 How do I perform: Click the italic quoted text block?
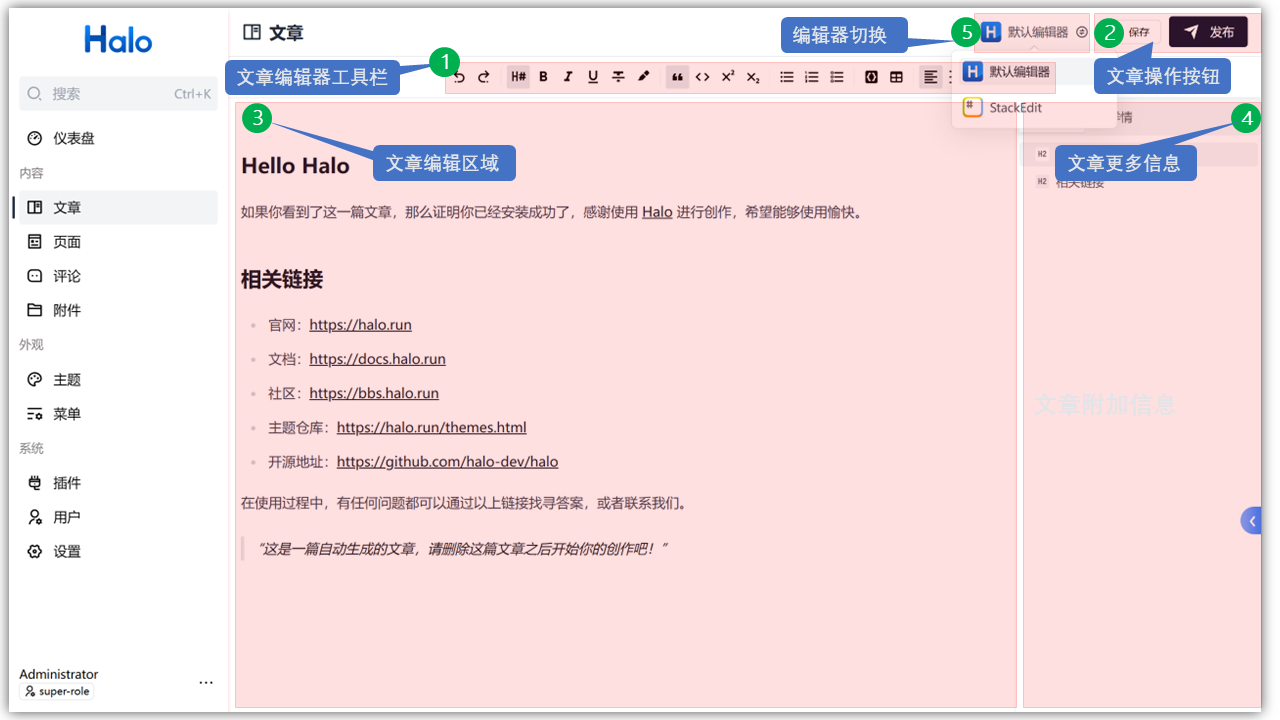pos(462,549)
